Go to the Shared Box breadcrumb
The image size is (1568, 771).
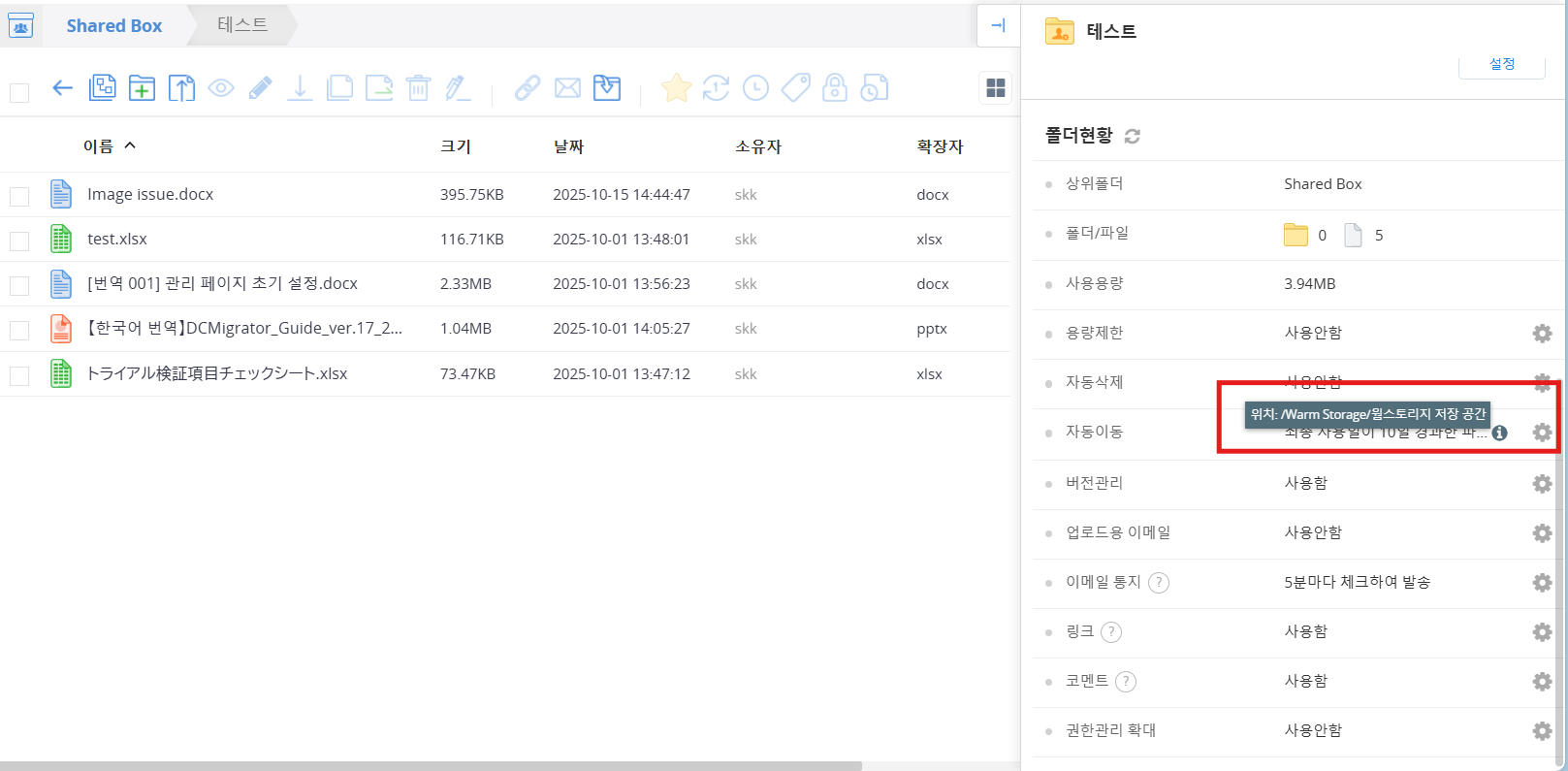tap(113, 26)
